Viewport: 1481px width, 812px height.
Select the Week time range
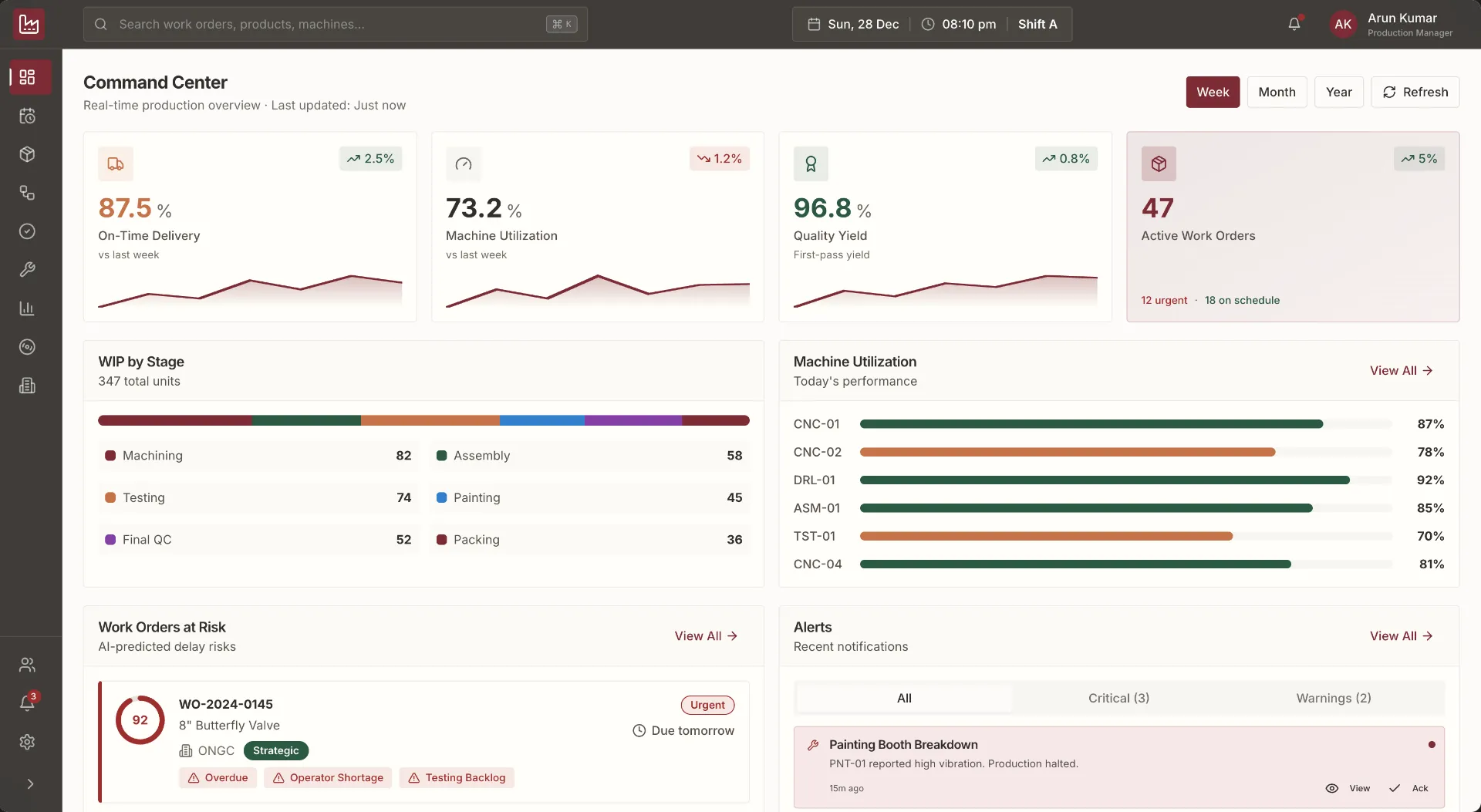click(1213, 92)
